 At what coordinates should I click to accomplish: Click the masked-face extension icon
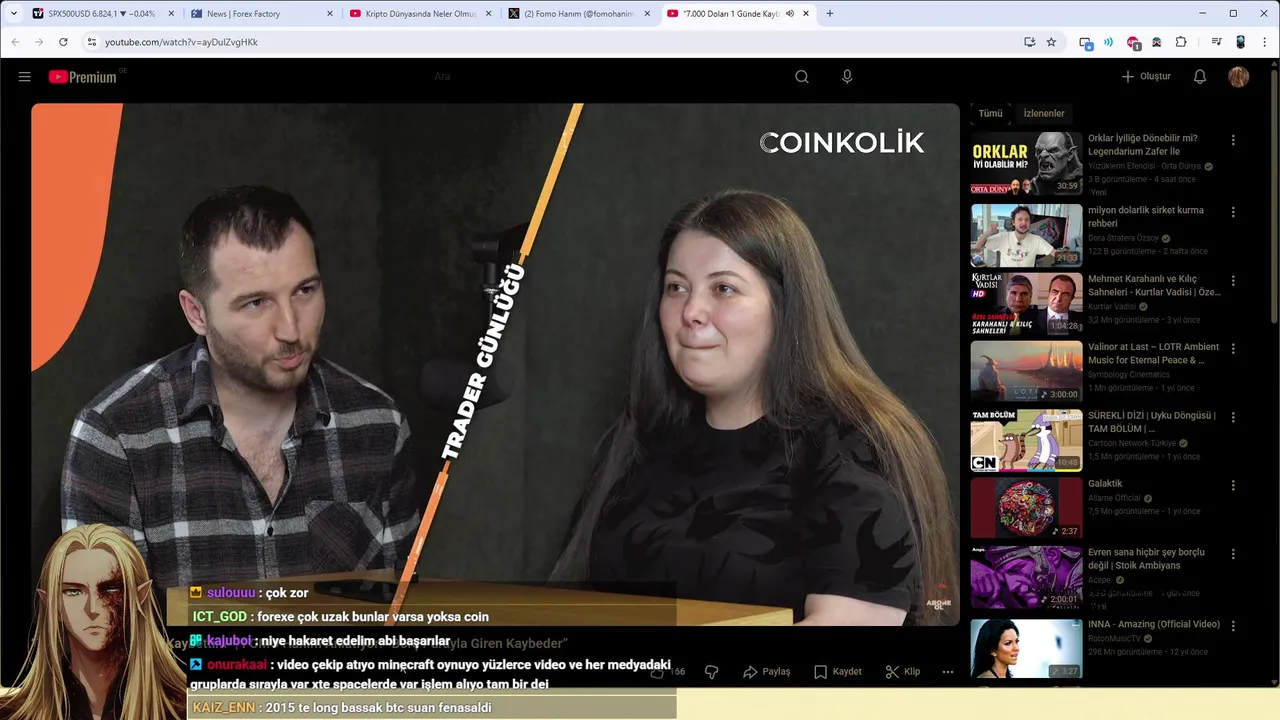click(x=1157, y=42)
